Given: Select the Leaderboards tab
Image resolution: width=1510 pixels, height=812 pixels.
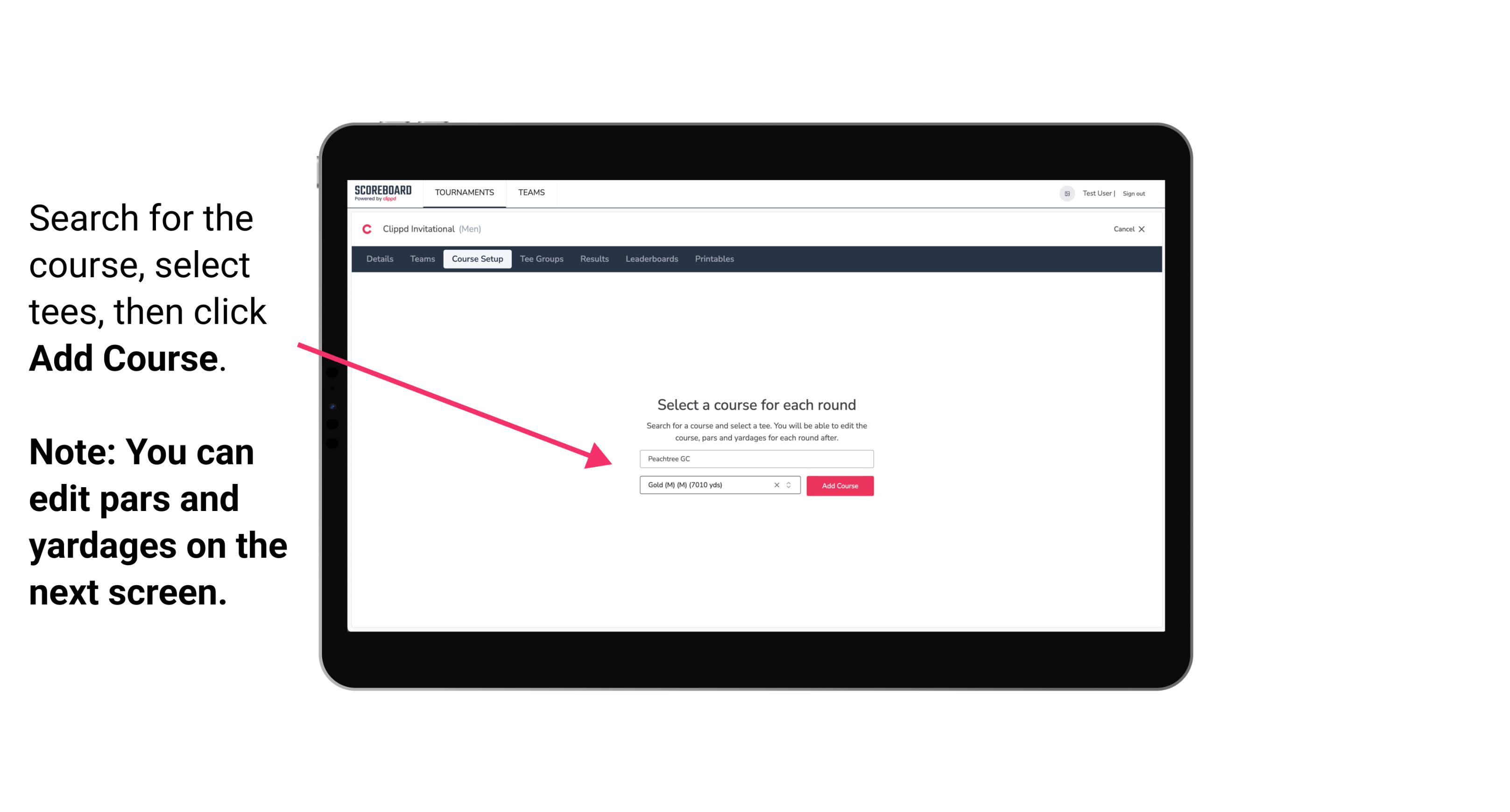Looking at the screenshot, I should click(x=651, y=259).
